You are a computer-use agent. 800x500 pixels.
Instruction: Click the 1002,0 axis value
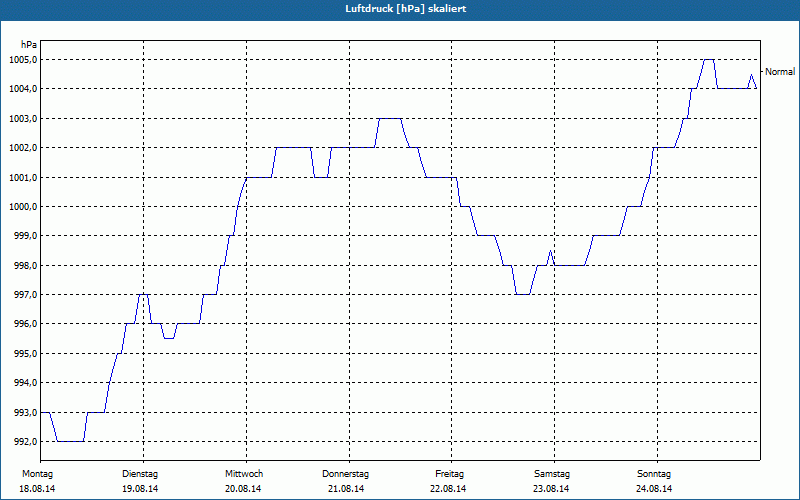[x=22, y=148]
